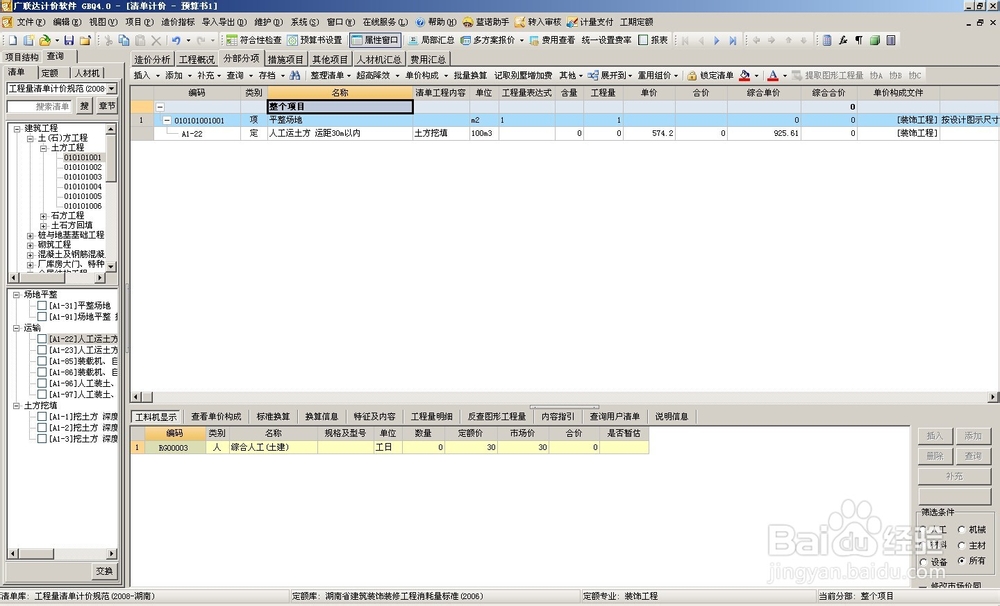1000x606 pixels.
Task: Open 转入审核 from menu bar
Action: 538,22
